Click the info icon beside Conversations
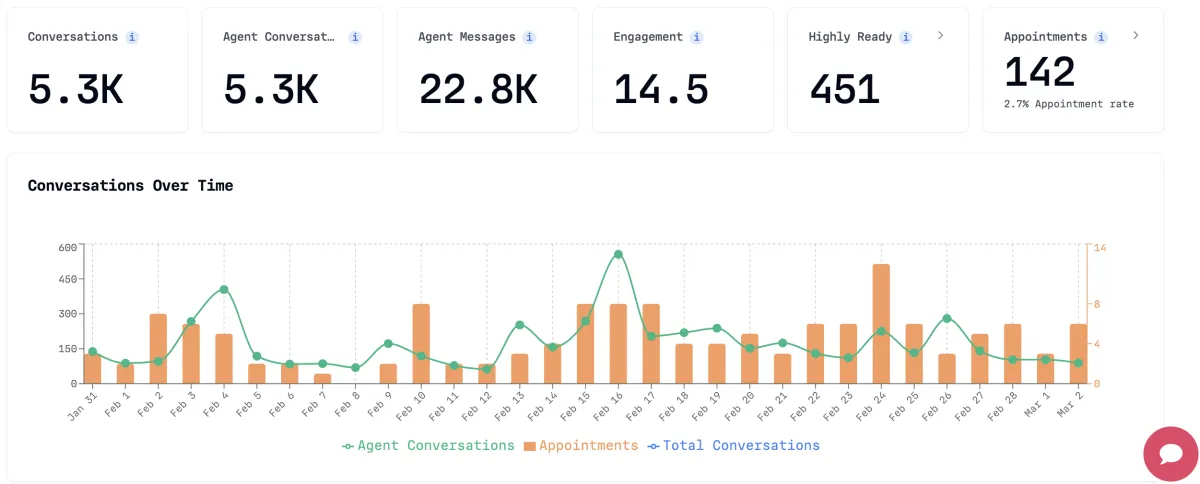The width and height of the screenshot is (1200, 484). [x=132, y=37]
